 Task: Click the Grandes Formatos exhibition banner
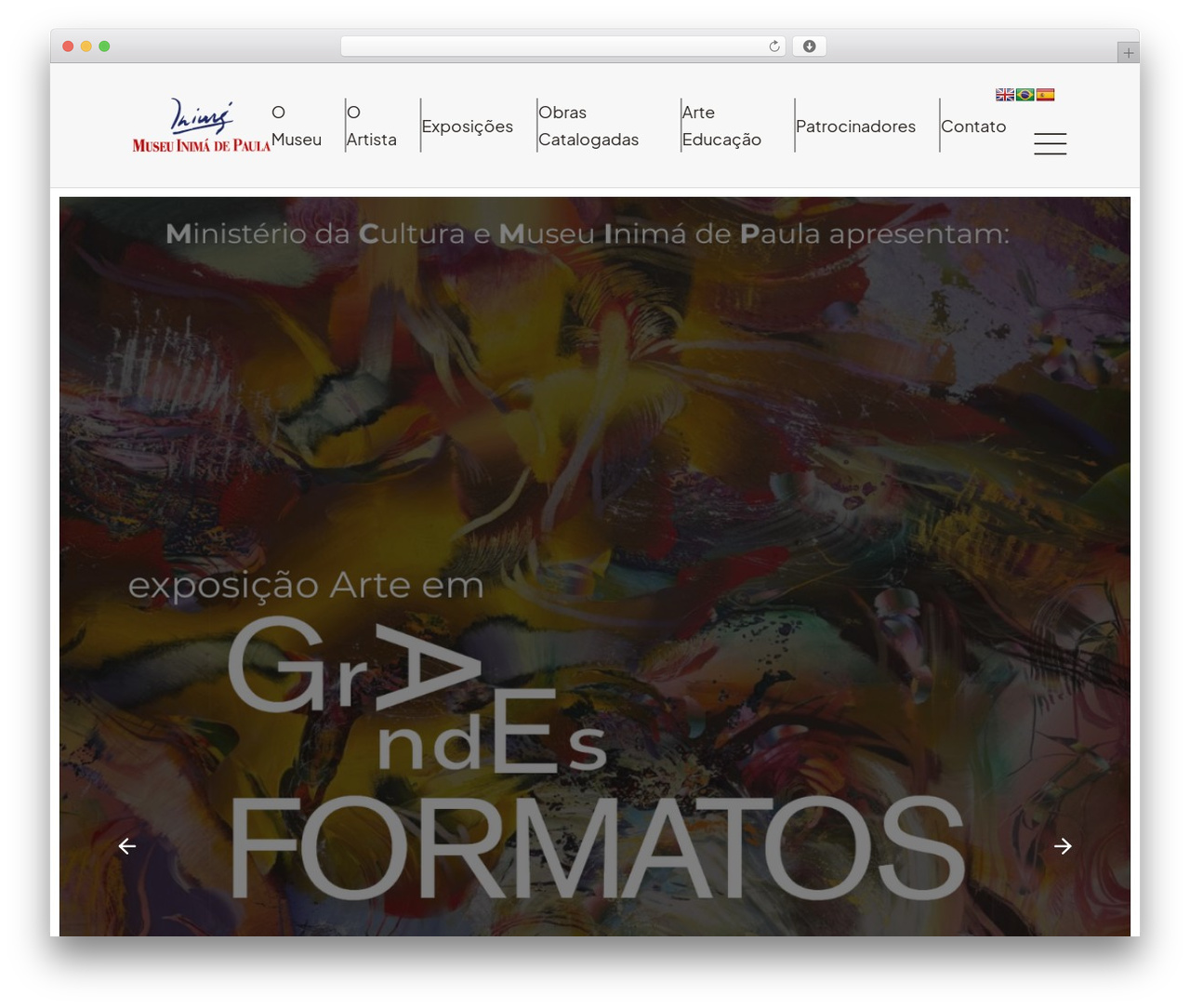pyautogui.click(x=595, y=566)
